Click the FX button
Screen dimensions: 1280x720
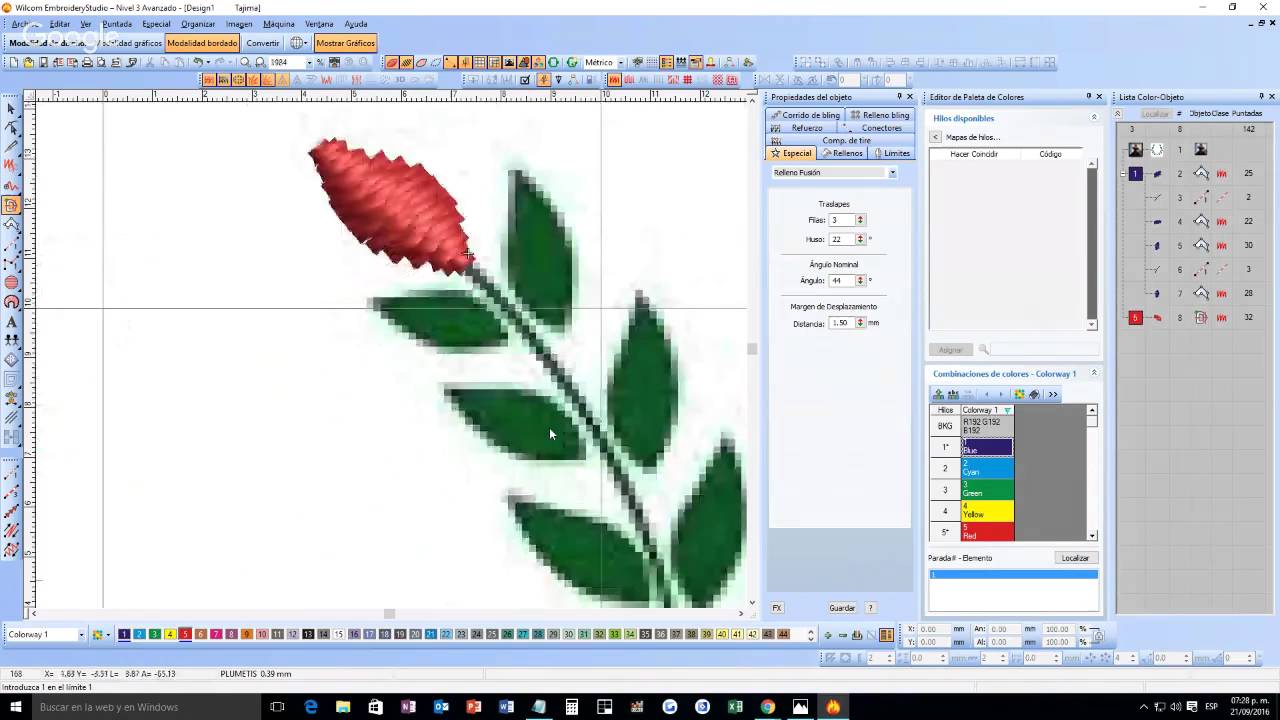pos(777,608)
